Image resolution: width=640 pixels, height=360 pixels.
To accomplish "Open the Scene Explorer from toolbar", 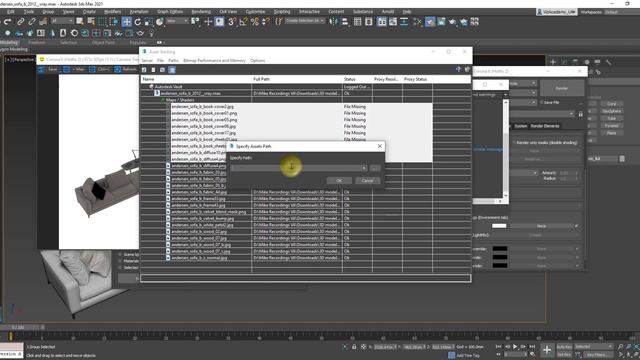I will tap(358, 22).
